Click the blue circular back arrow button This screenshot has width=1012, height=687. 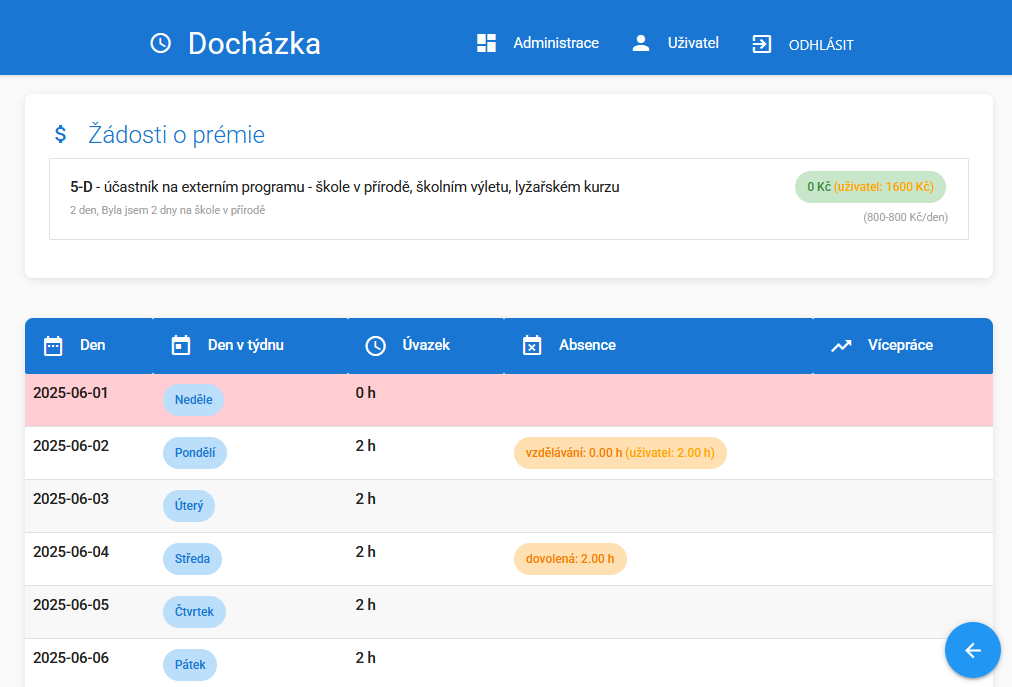coord(972,650)
